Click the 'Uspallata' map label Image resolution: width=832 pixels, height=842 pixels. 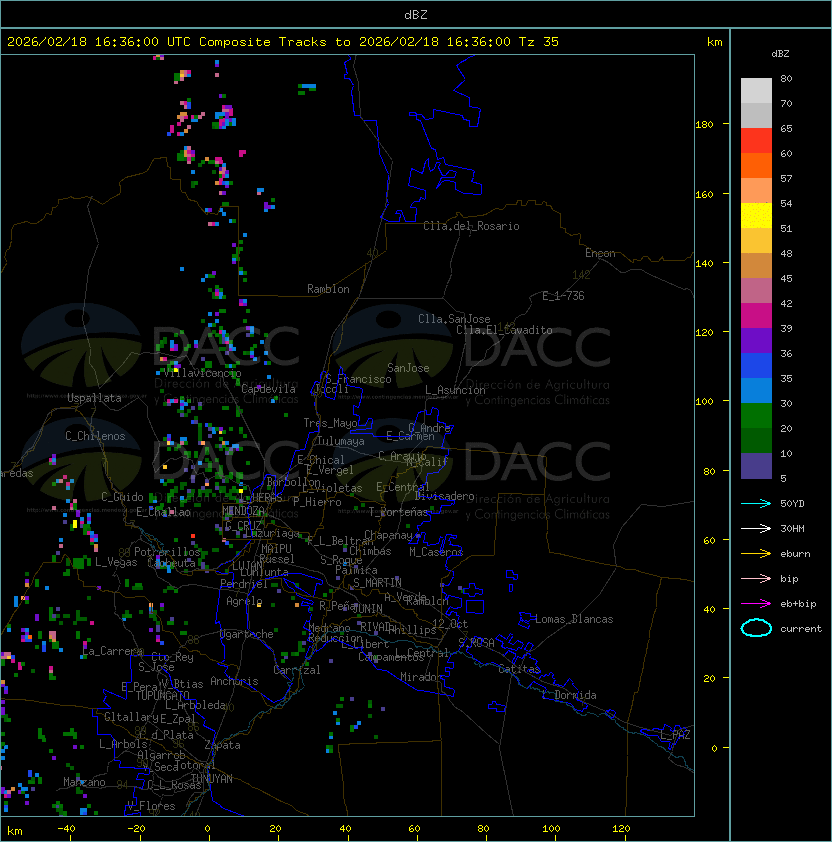[x=94, y=398]
